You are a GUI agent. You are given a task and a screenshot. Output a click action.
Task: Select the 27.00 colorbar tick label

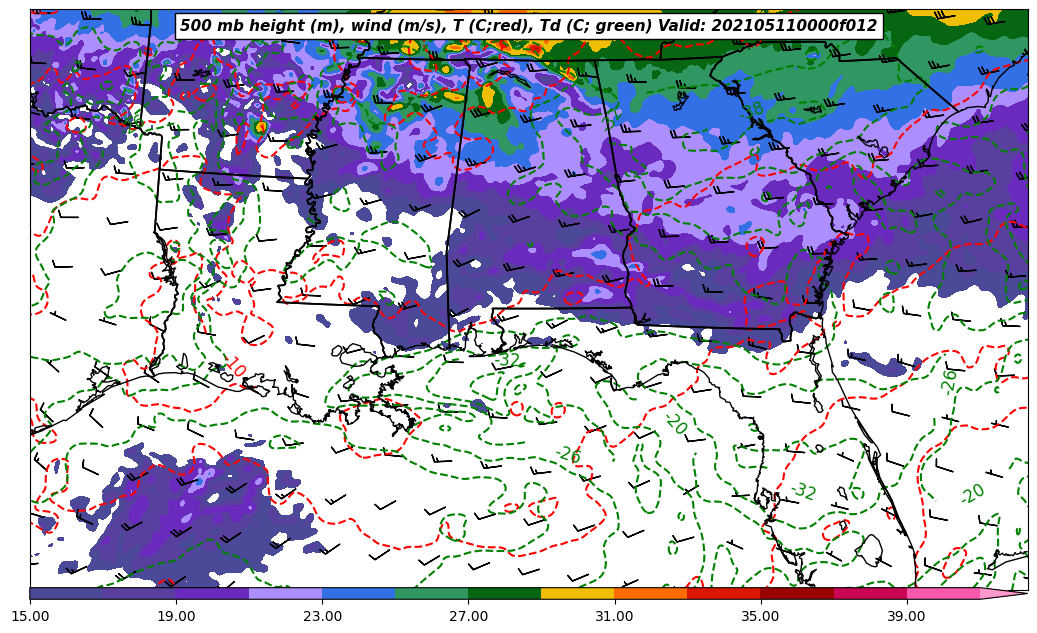468,616
